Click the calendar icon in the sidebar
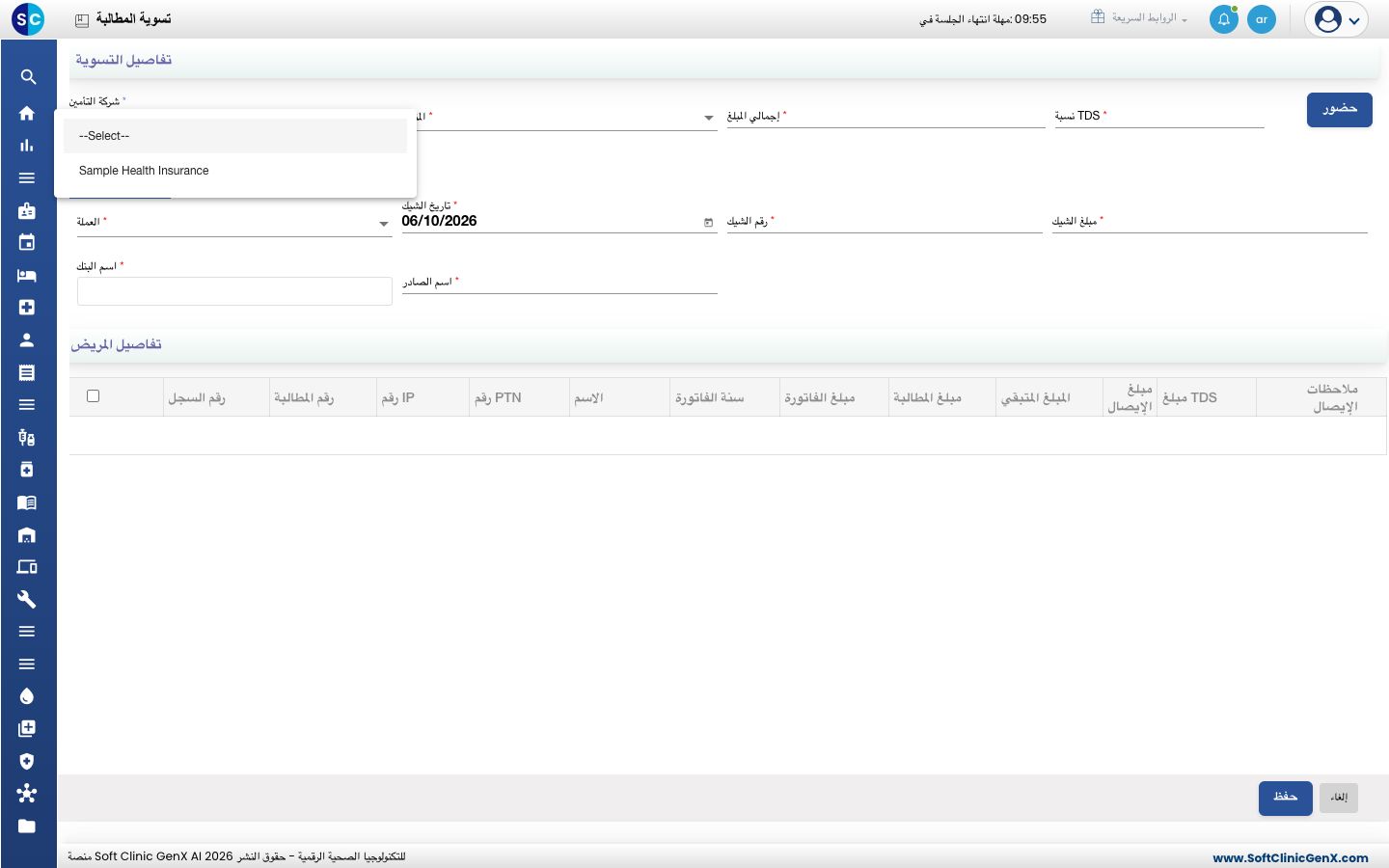 pos(27,242)
